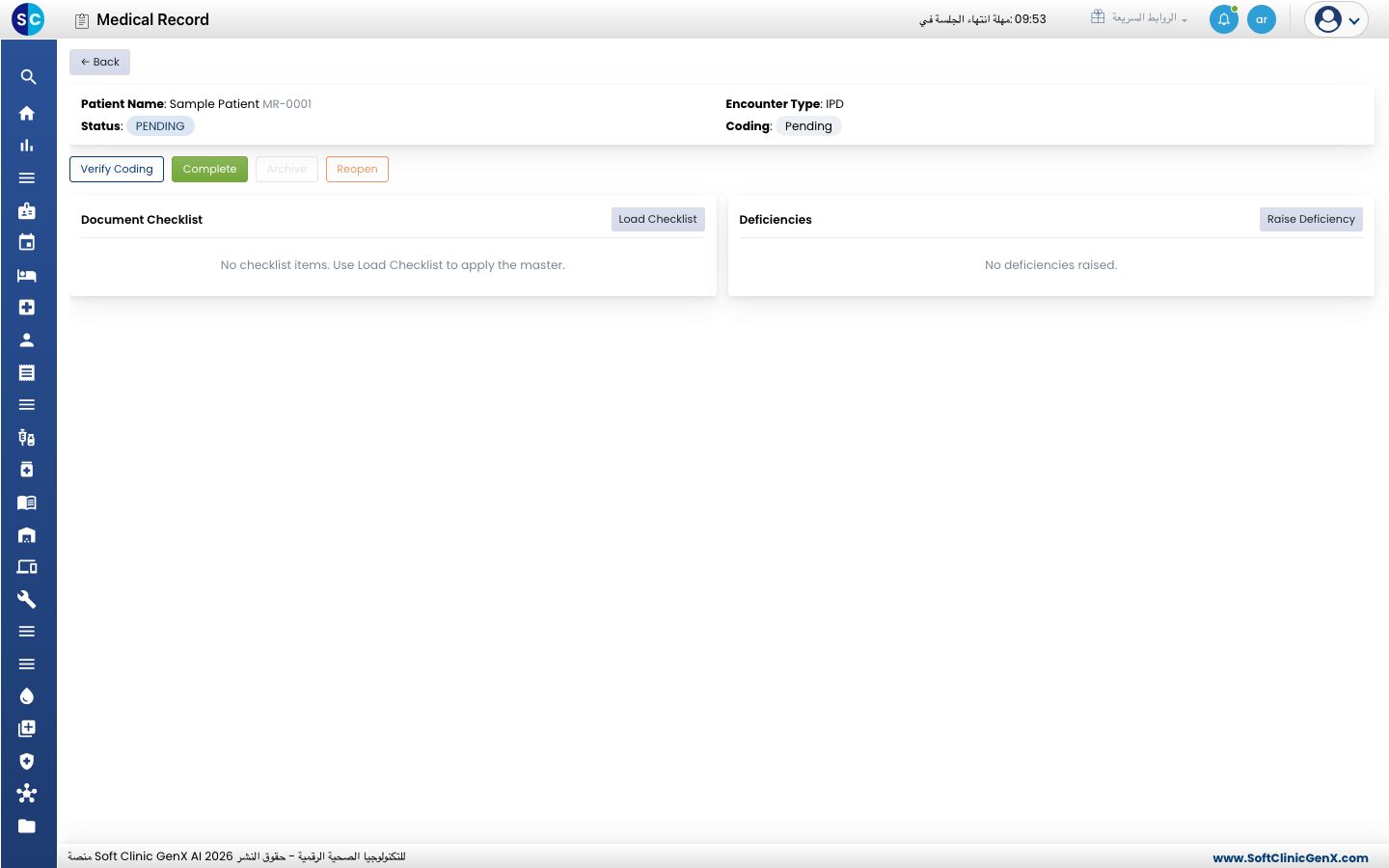Open the hospital bed icon
Viewport: 1389px width, 868px height.
pyautogui.click(x=27, y=275)
